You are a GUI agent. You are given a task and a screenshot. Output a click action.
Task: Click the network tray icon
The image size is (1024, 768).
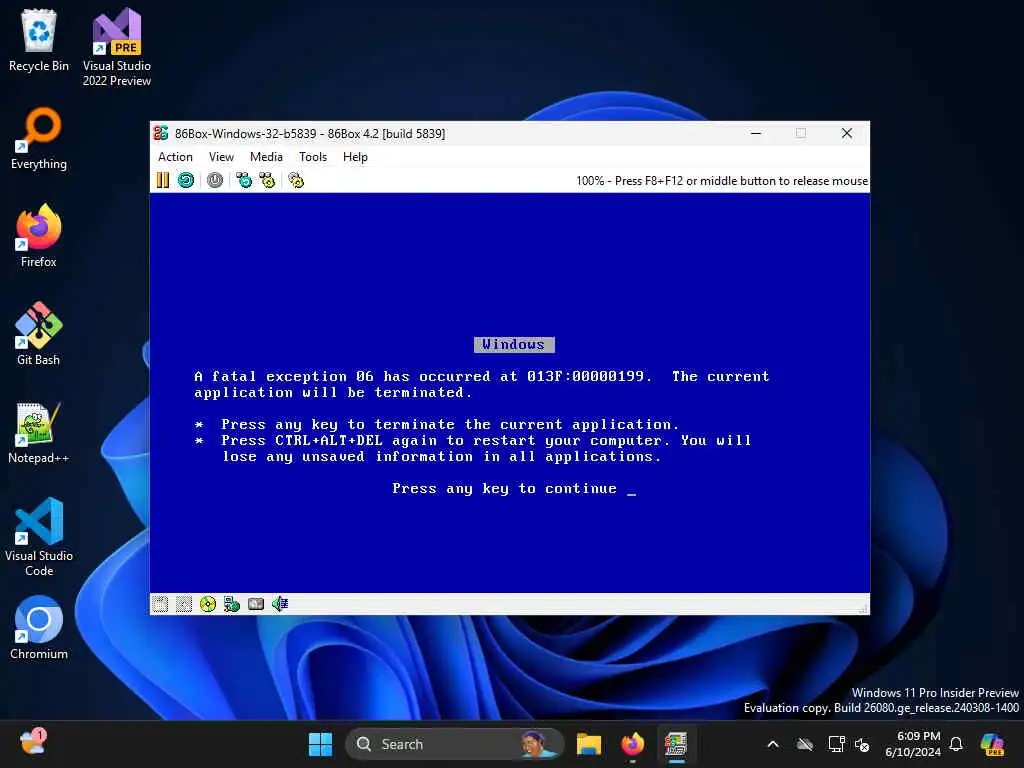(x=836, y=744)
